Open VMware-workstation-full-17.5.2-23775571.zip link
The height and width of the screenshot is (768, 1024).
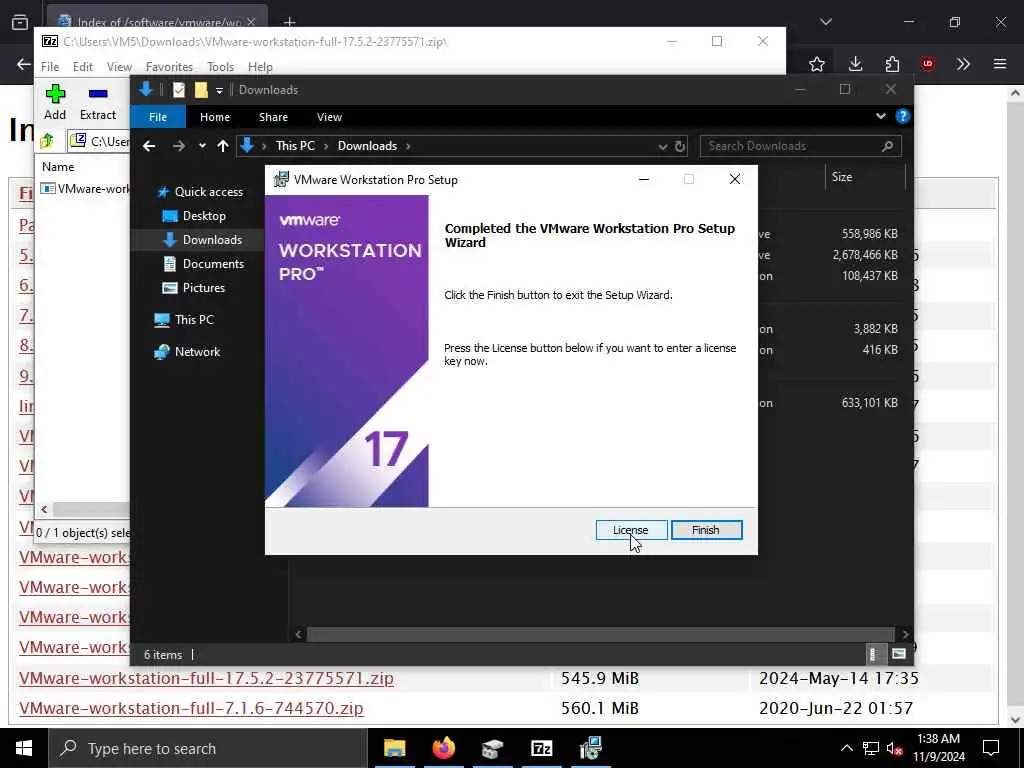206,678
